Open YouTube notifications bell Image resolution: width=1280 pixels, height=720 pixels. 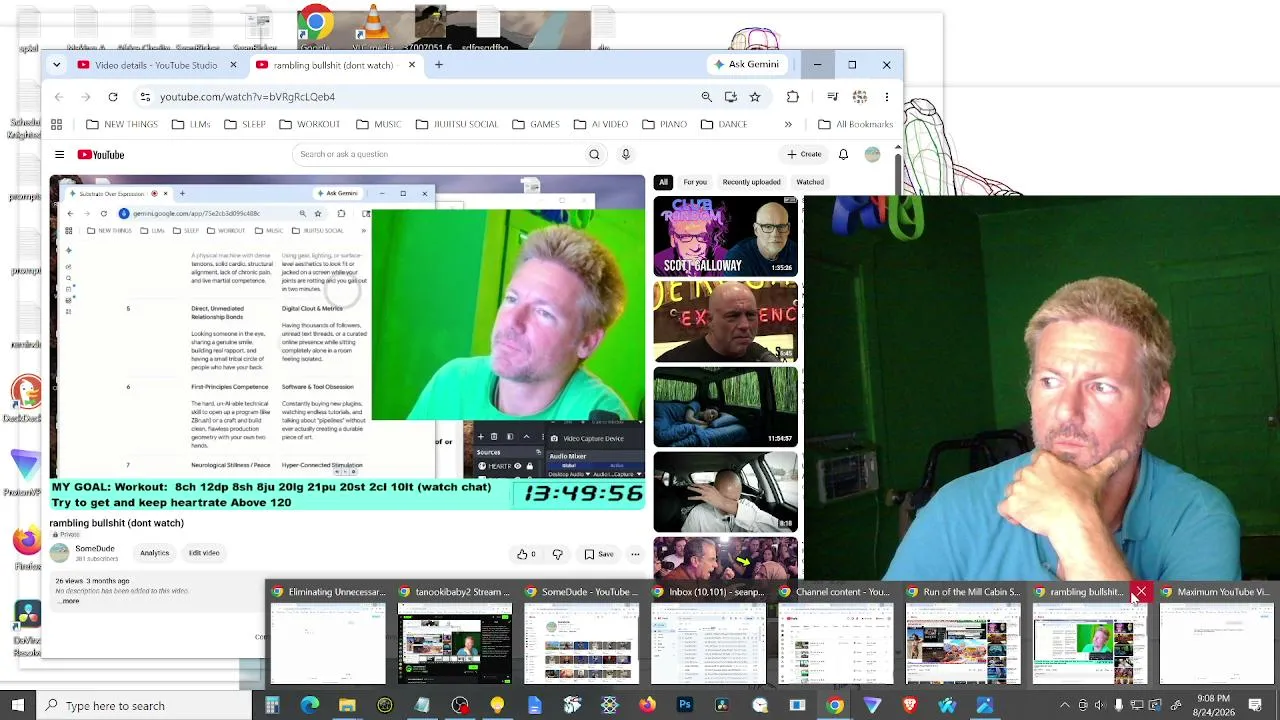843,154
